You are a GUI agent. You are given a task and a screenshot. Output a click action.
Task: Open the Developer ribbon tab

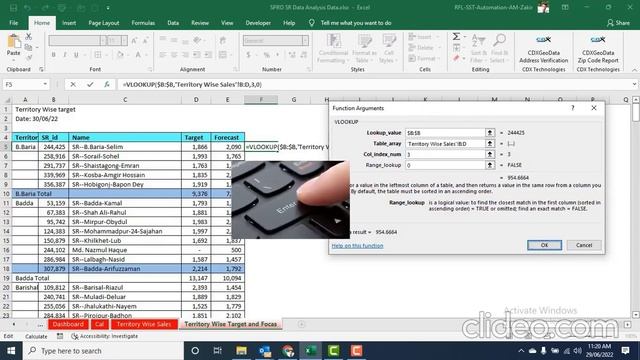[x=258, y=23]
